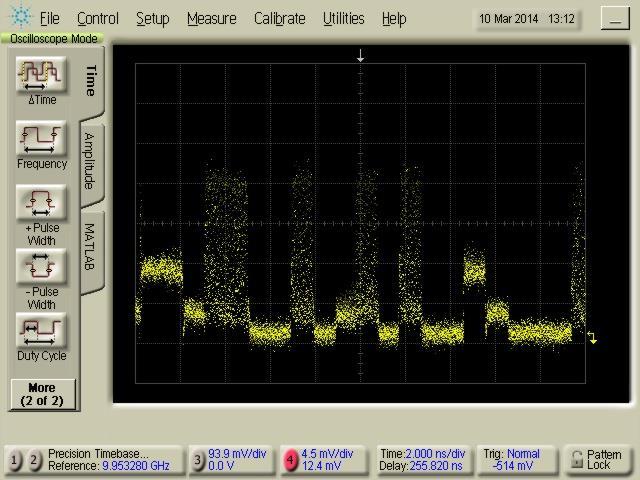
Task: Open the Help menu
Action: point(394,19)
